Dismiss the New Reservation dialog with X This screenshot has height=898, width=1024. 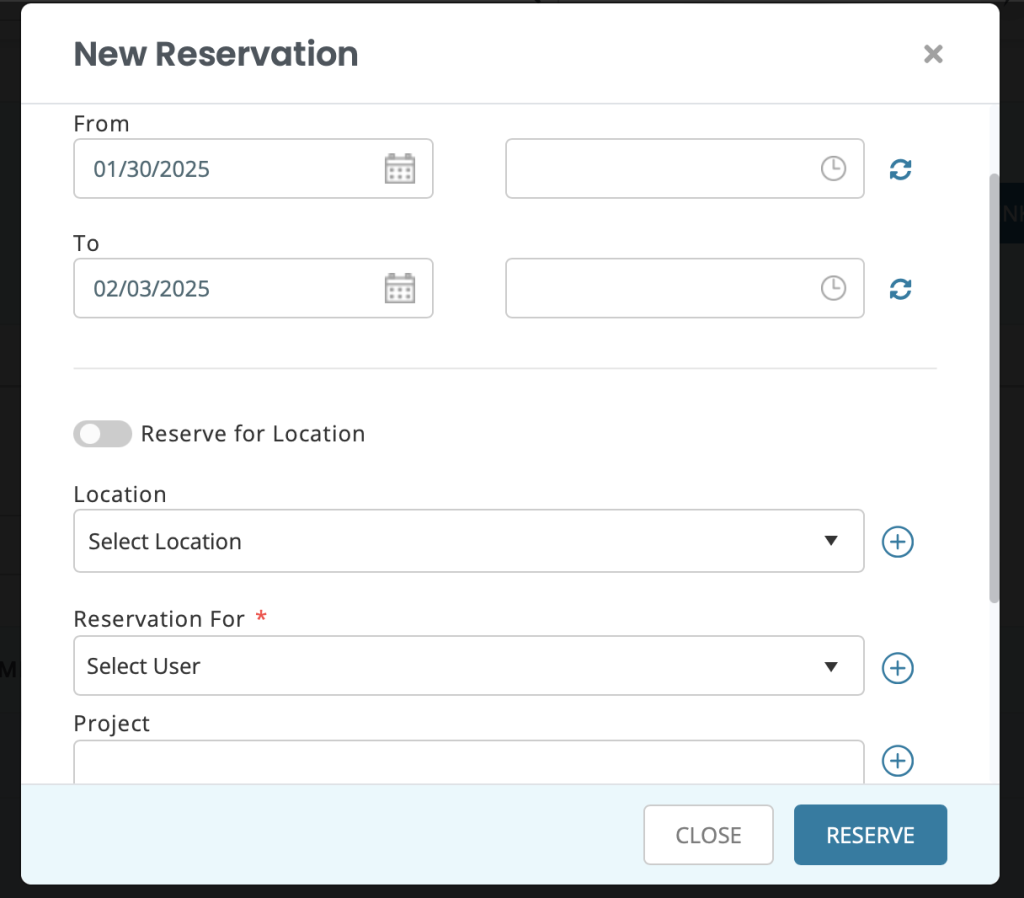coord(933,54)
